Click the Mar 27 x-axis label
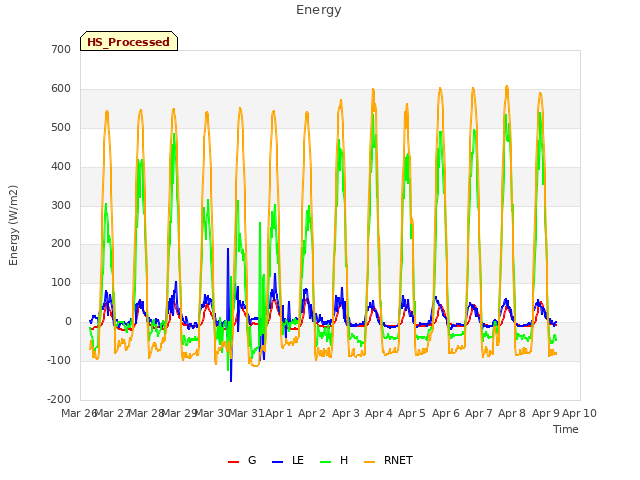 (x=112, y=413)
